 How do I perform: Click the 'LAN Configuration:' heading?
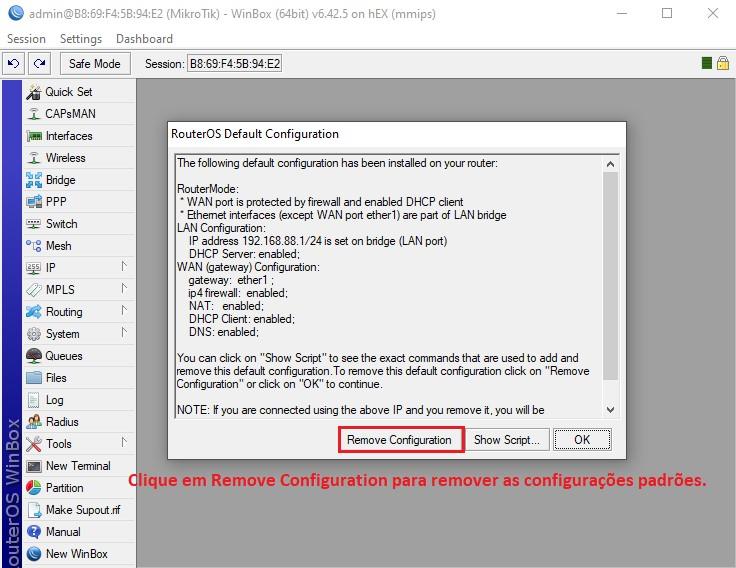point(221,228)
